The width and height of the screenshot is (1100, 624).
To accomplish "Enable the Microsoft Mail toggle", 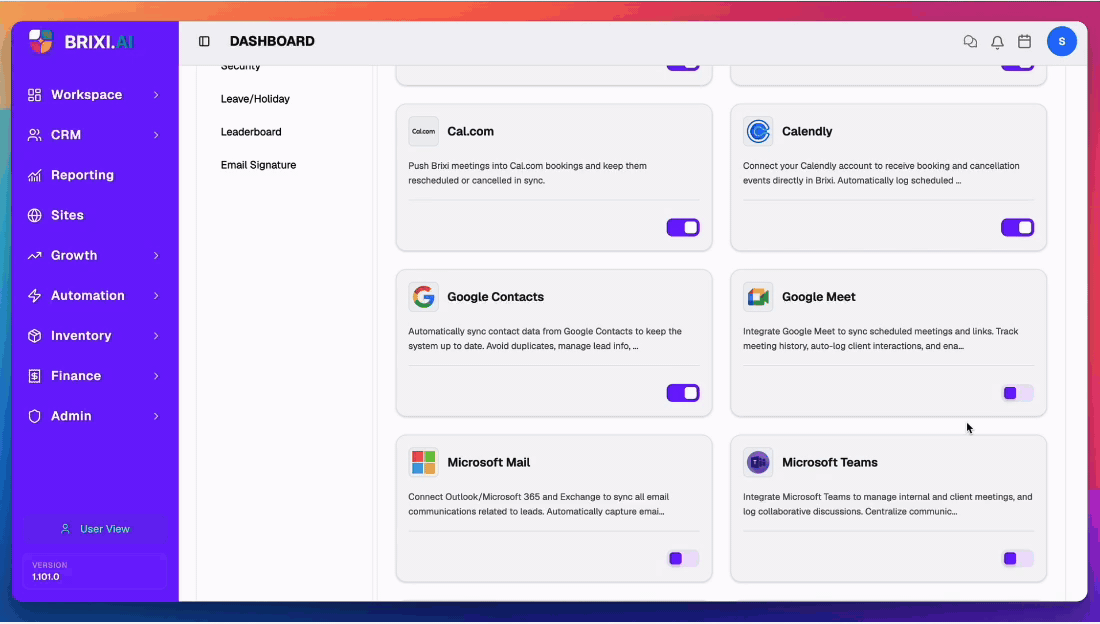I will 683,559.
